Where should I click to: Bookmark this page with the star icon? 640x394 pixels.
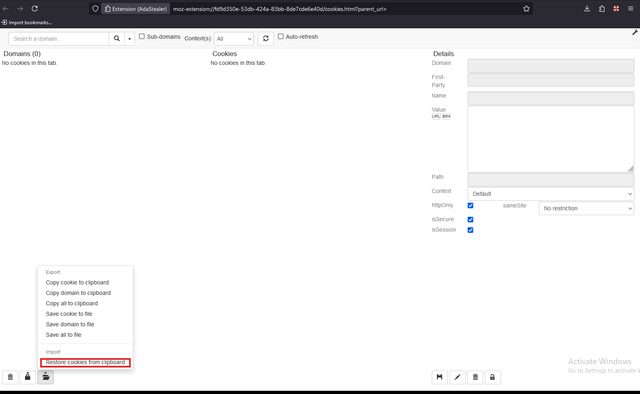tap(526, 9)
